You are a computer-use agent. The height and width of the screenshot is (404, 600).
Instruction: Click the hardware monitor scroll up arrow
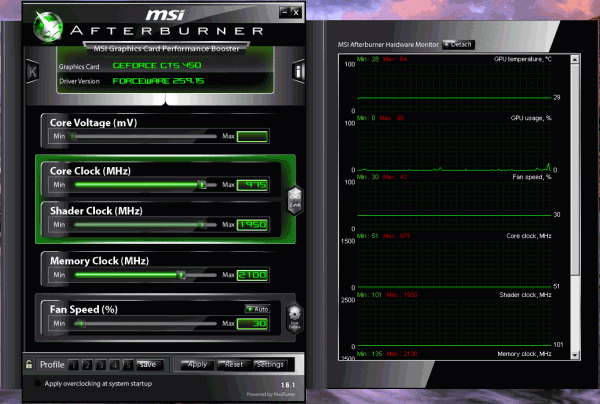575,59
